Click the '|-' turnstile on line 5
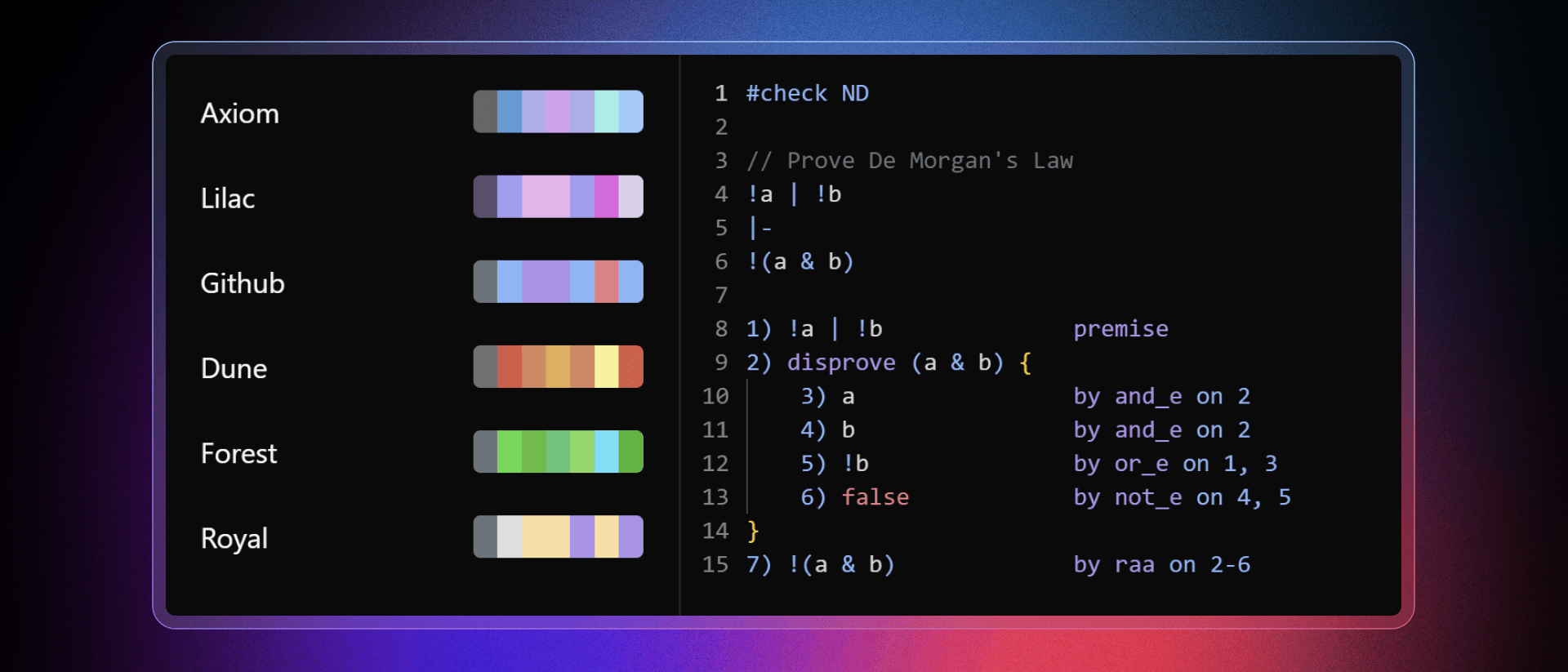This screenshot has width=1568, height=672. 760,228
